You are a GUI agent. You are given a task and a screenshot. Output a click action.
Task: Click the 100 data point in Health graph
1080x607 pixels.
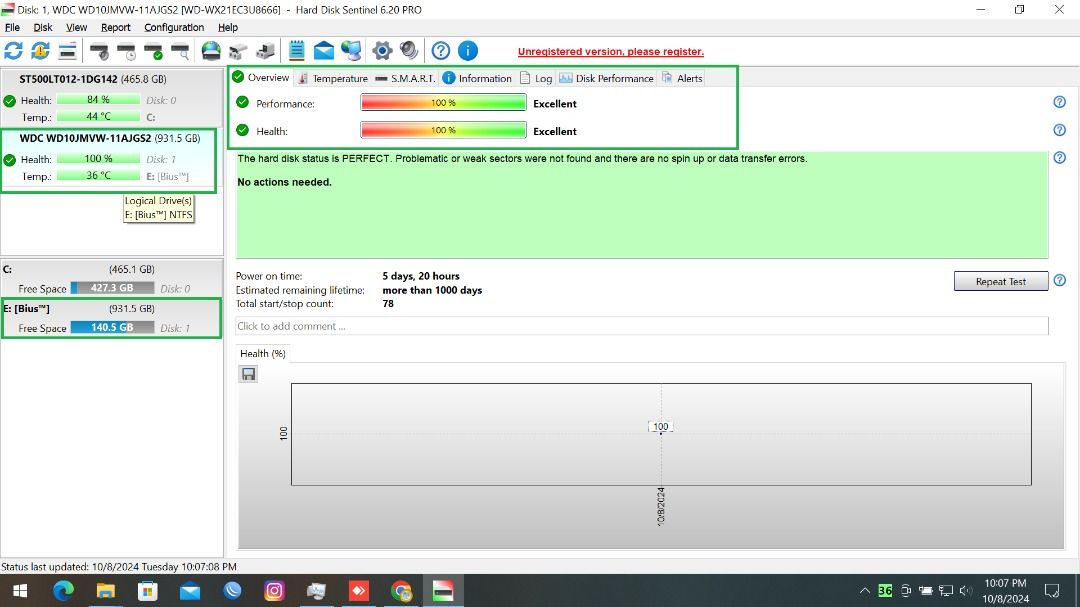click(x=661, y=426)
